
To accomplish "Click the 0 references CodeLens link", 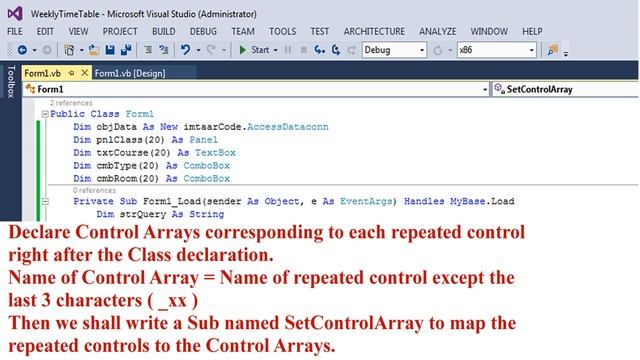I will [94, 190].
